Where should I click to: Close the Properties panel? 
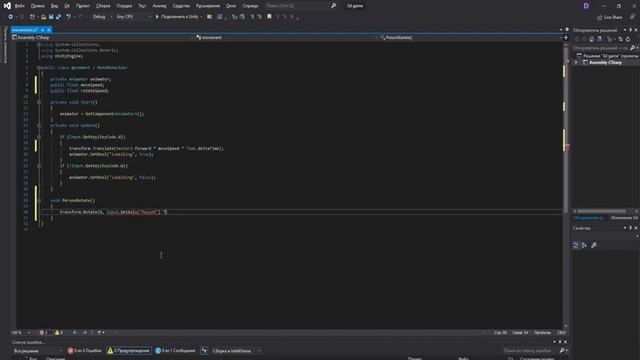pyautogui.click(x=636, y=228)
